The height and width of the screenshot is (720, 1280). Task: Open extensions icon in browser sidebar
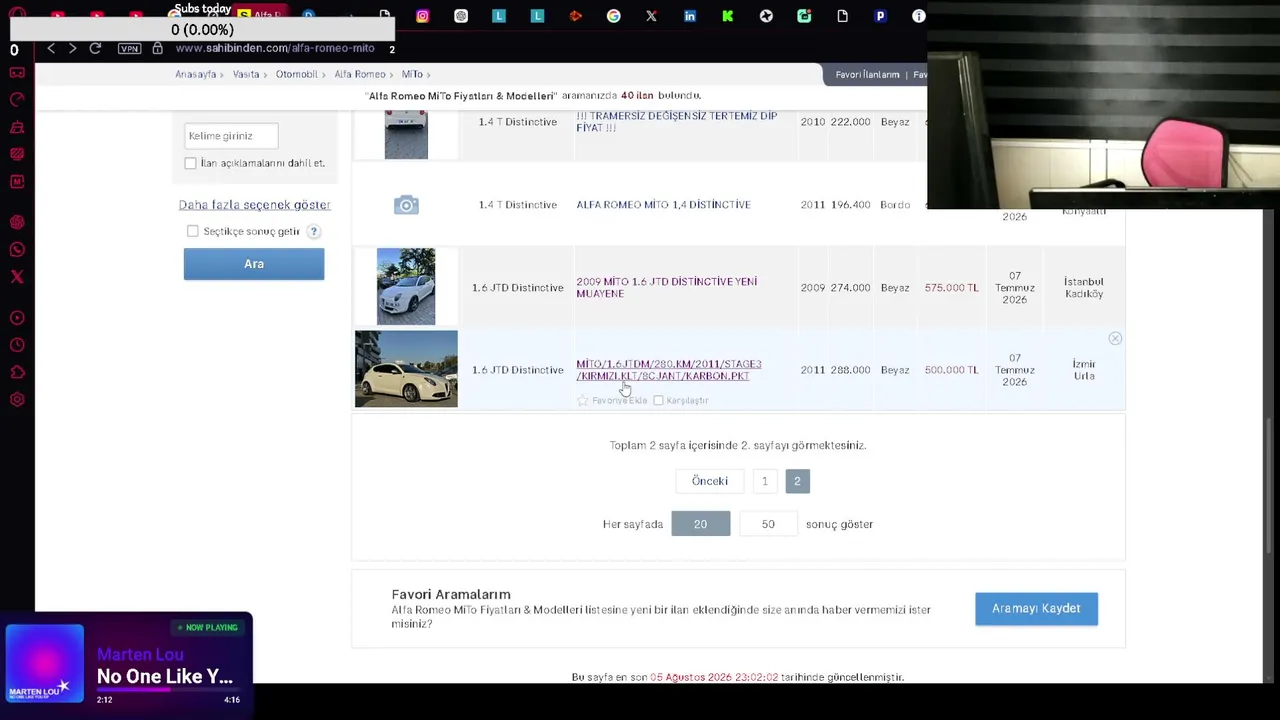[x=17, y=372]
